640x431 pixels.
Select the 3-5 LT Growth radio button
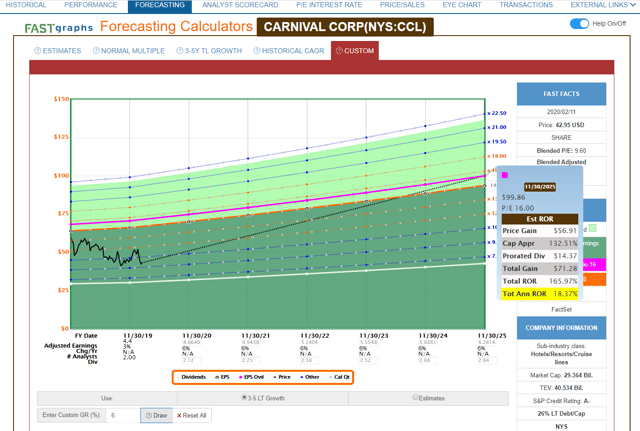point(244,397)
